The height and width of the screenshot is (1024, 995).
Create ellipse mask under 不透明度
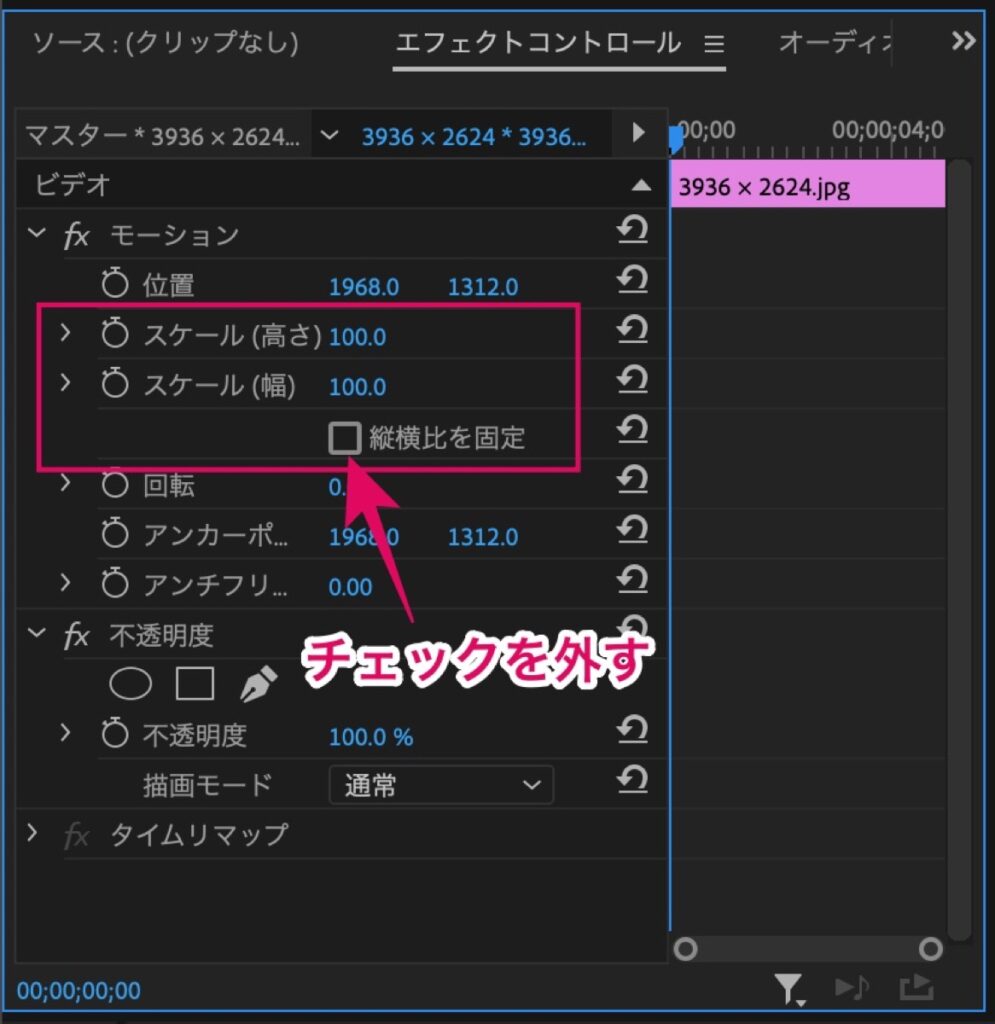(x=131, y=684)
